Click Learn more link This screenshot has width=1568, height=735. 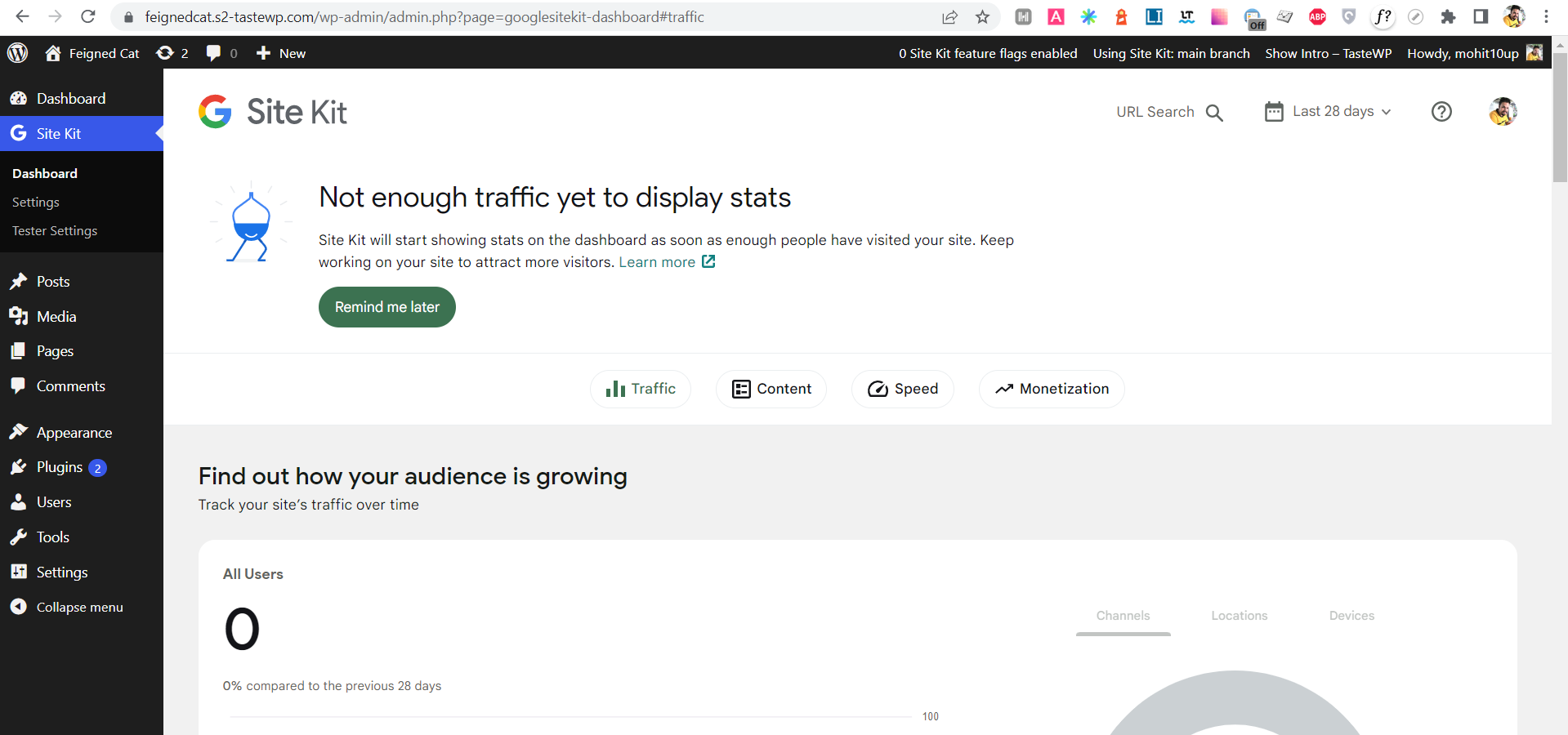(x=667, y=262)
